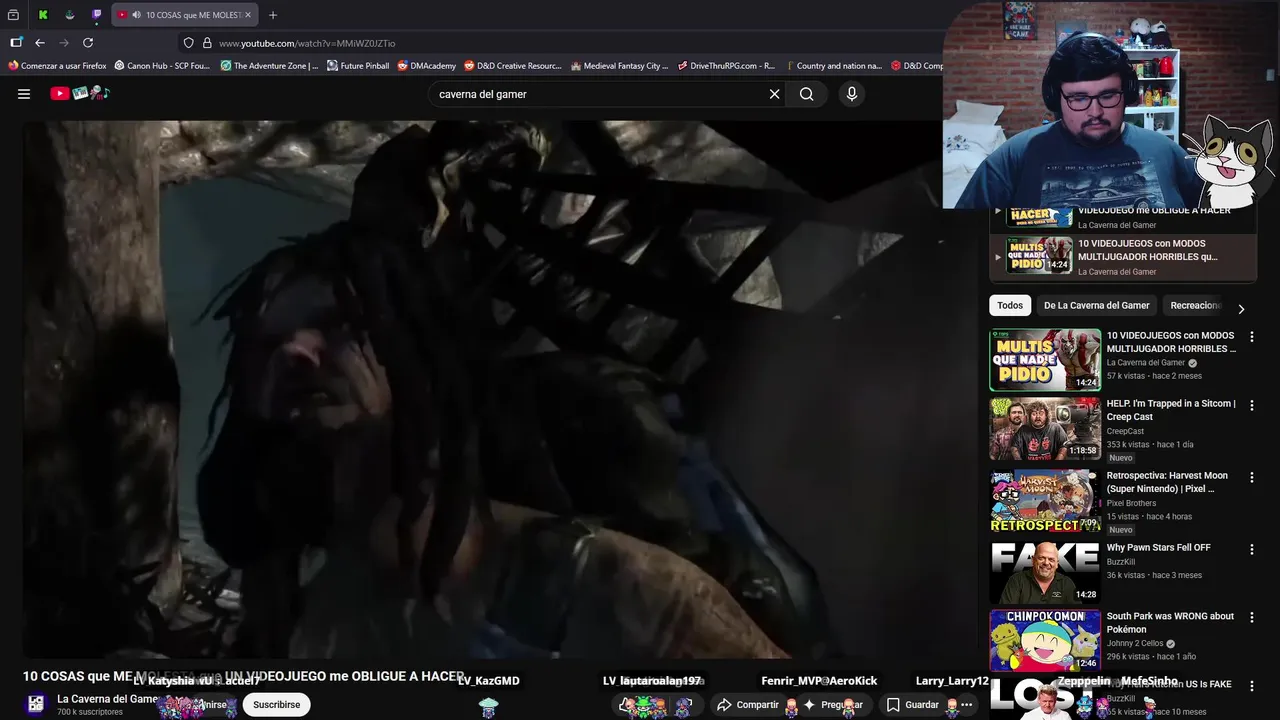
Task: More options for Trapped in a Sitcom video
Action: pos(1251,405)
